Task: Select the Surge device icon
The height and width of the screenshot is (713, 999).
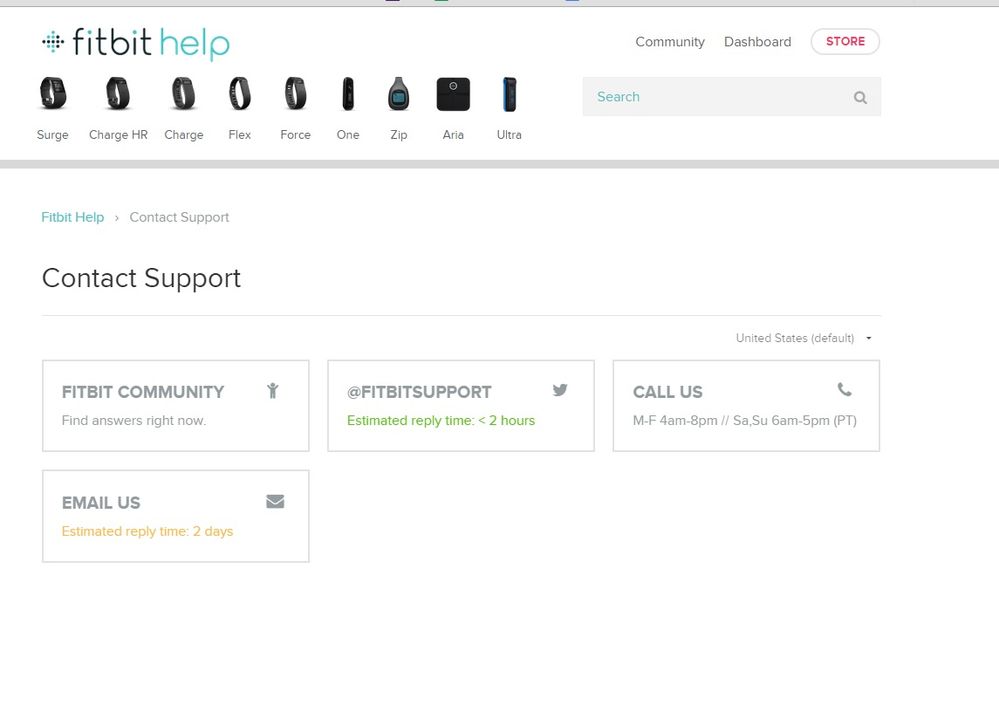Action: coord(53,94)
